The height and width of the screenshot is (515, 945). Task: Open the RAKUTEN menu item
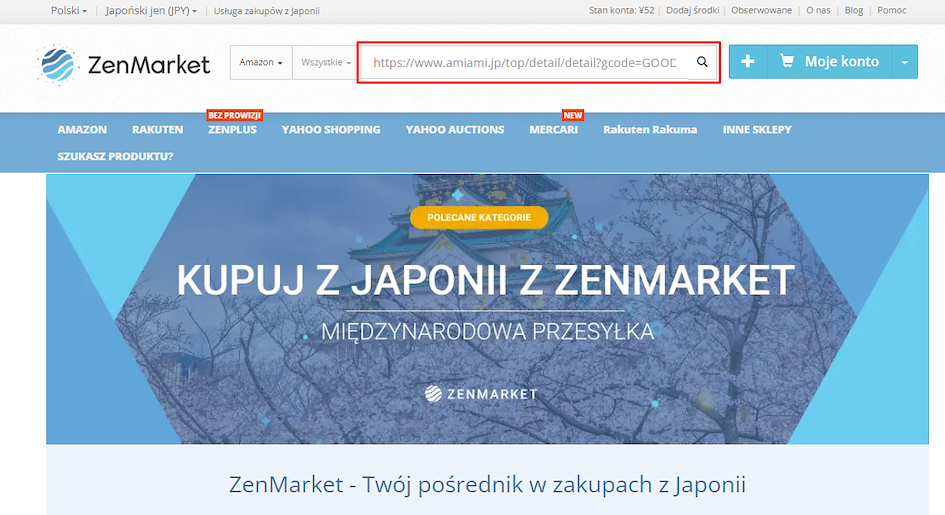(157, 130)
